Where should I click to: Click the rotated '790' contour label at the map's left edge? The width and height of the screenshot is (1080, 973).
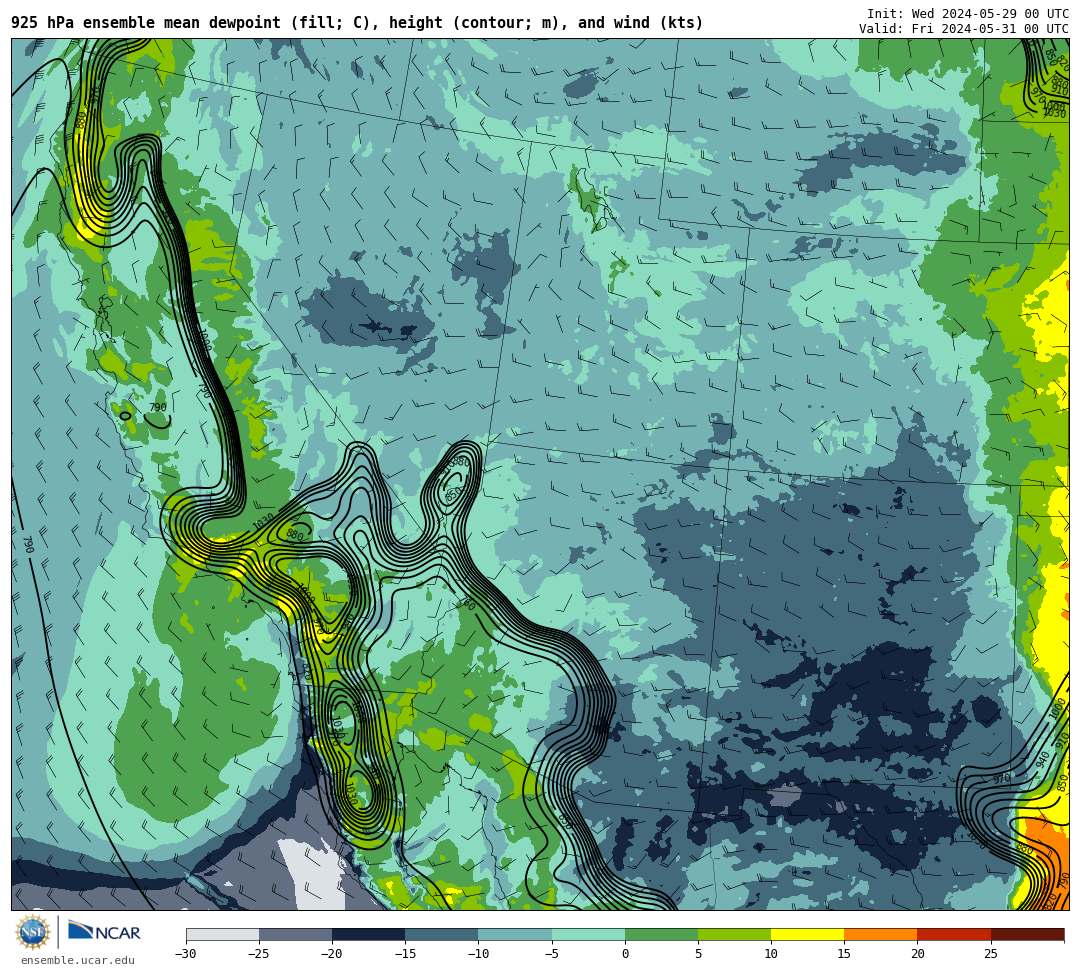pos(28,545)
